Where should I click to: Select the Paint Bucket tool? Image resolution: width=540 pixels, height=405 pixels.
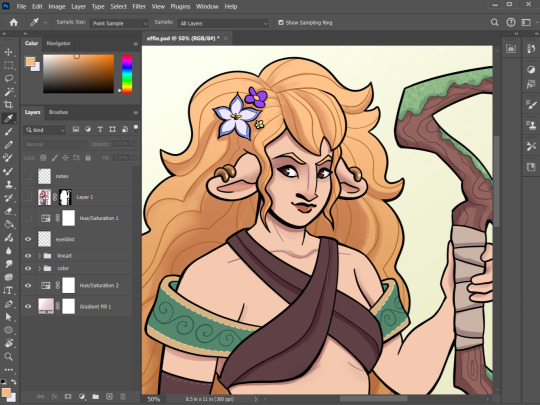coord(9,224)
